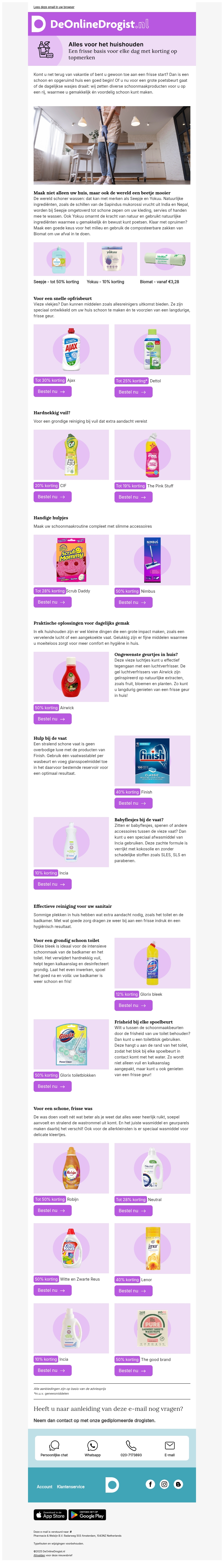Click the Blogger icon in footer

click(x=178, y=1484)
